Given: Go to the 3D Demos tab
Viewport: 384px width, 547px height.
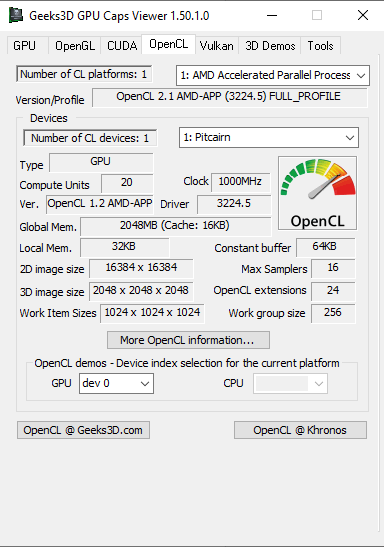Looking at the screenshot, I should click(x=270, y=46).
